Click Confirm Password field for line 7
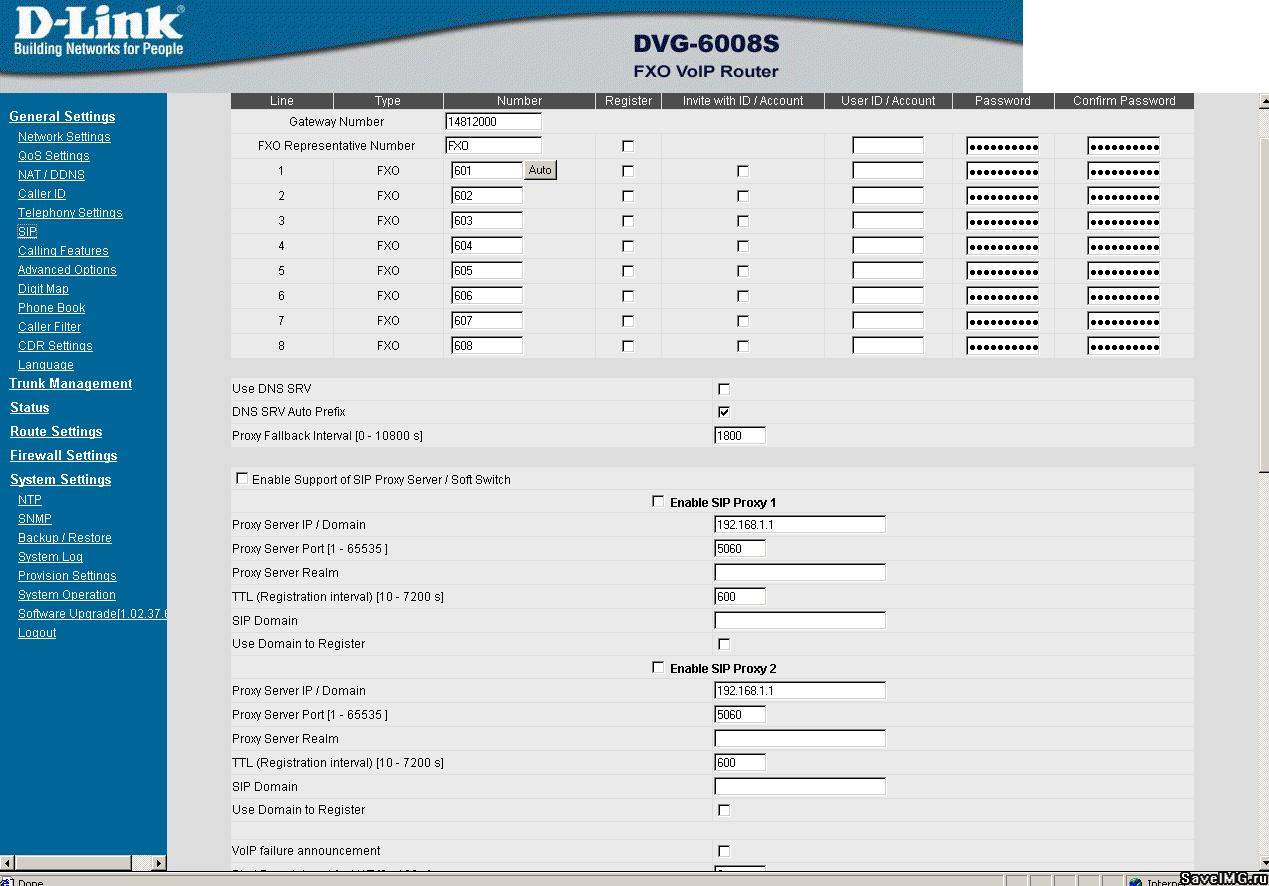 pyautogui.click(x=1124, y=321)
